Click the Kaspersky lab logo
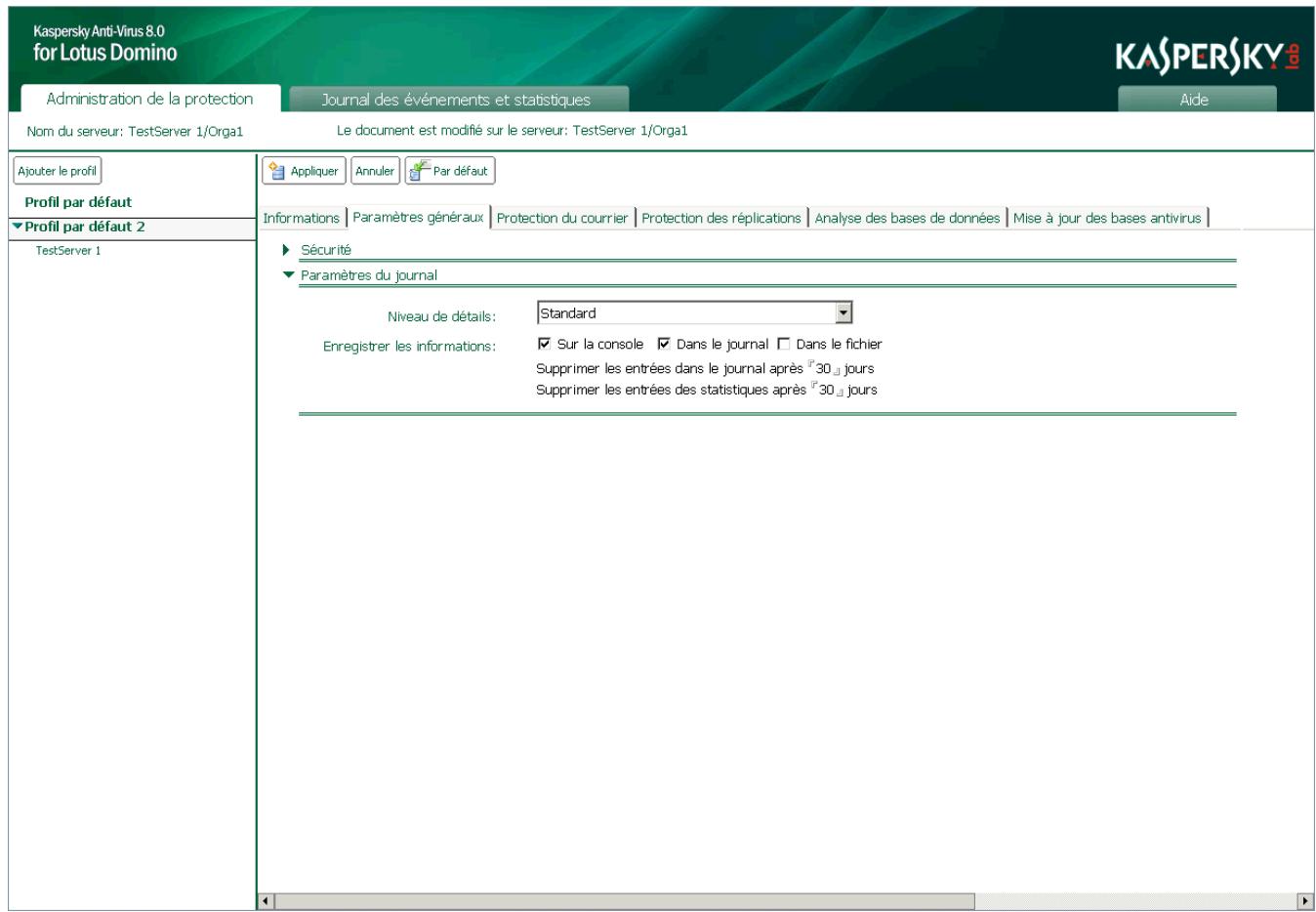This screenshot has width=1316, height=912. 1208,58
